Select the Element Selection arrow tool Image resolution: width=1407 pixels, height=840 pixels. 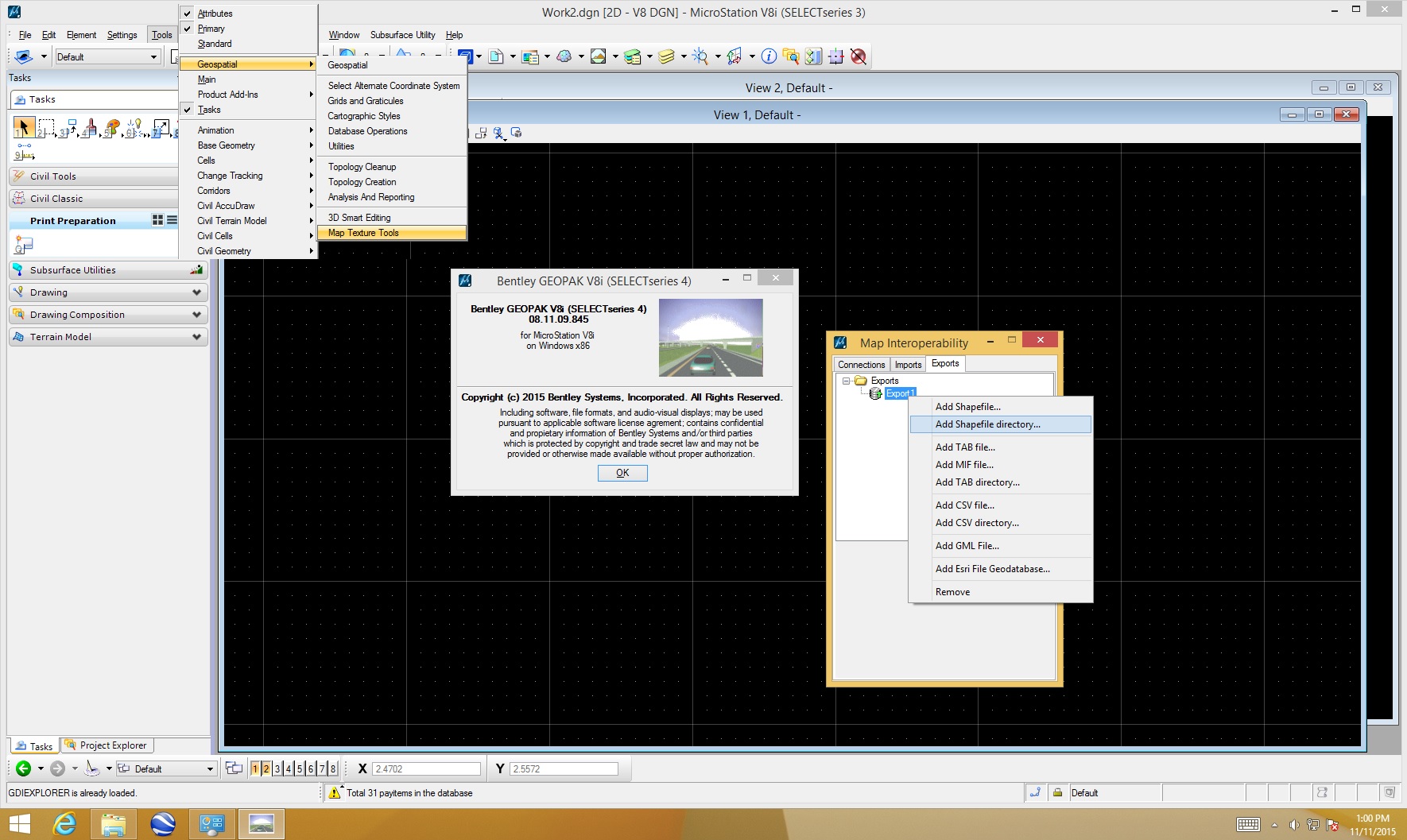point(24,127)
